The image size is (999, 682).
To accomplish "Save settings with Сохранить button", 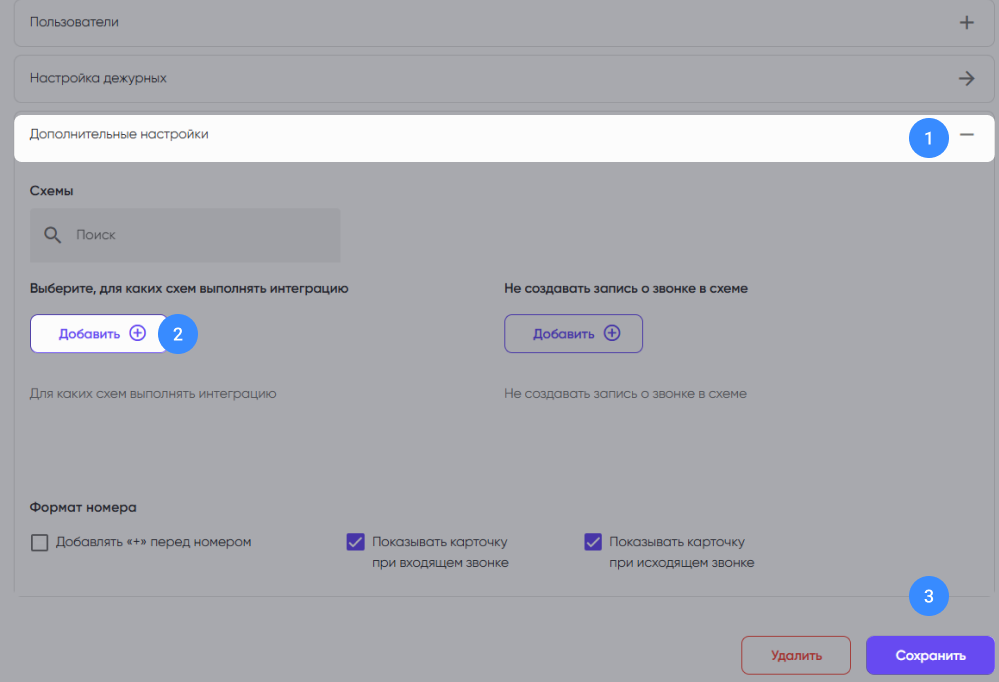I will (x=930, y=655).
